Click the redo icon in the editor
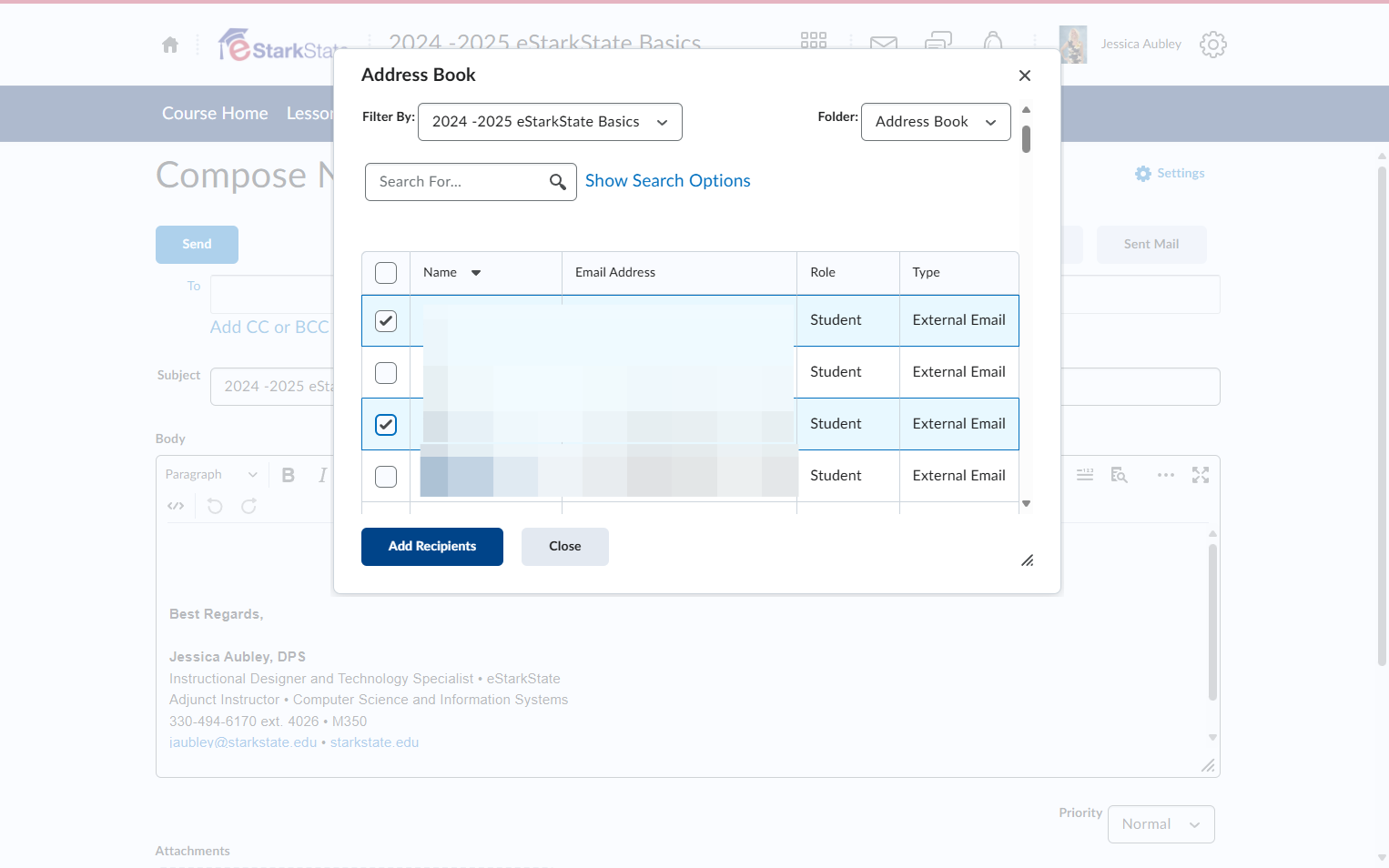The height and width of the screenshot is (868, 1389). point(248,506)
